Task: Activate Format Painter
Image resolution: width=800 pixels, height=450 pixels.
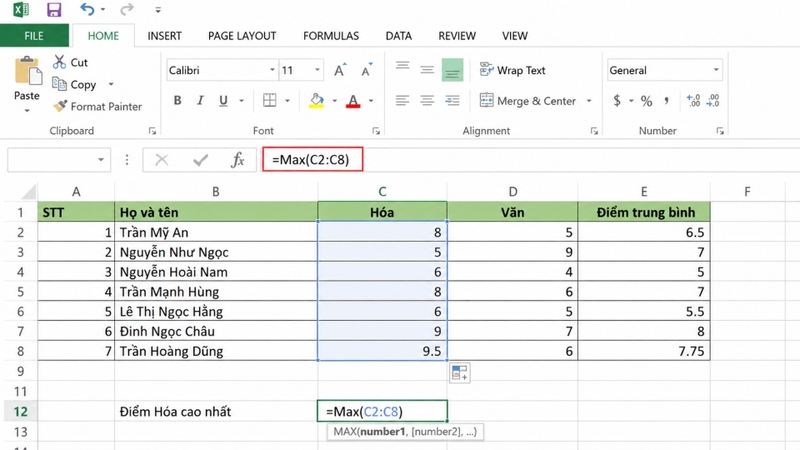Action: coord(97,106)
